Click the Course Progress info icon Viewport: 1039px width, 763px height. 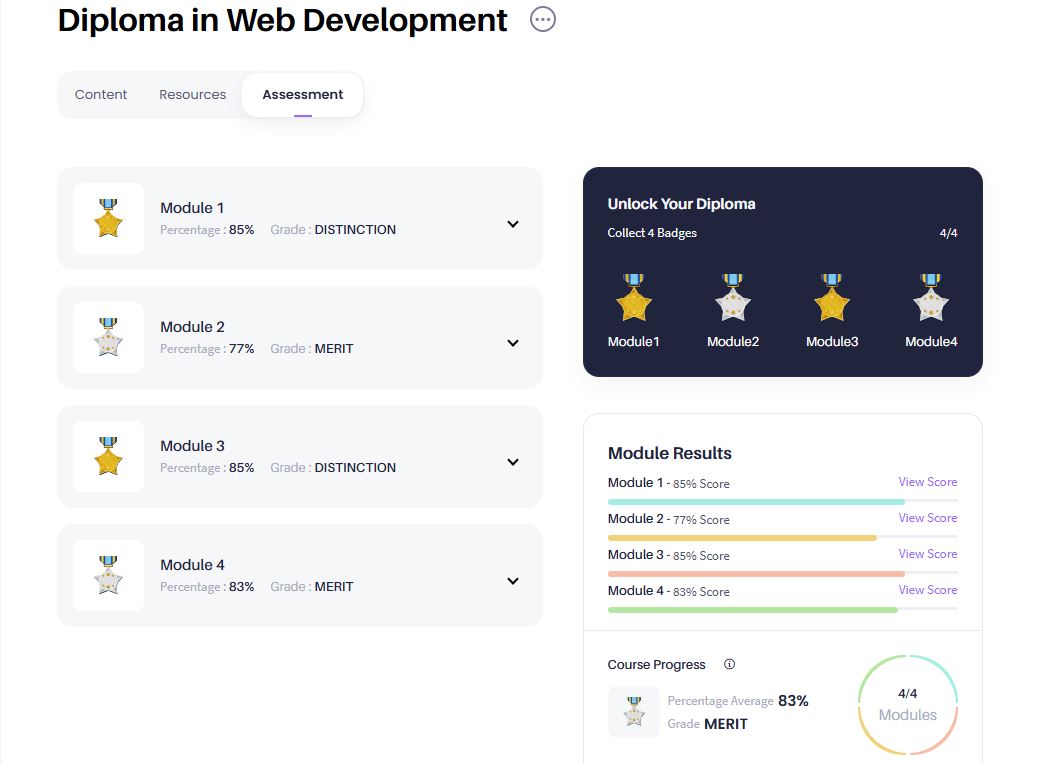click(x=730, y=664)
